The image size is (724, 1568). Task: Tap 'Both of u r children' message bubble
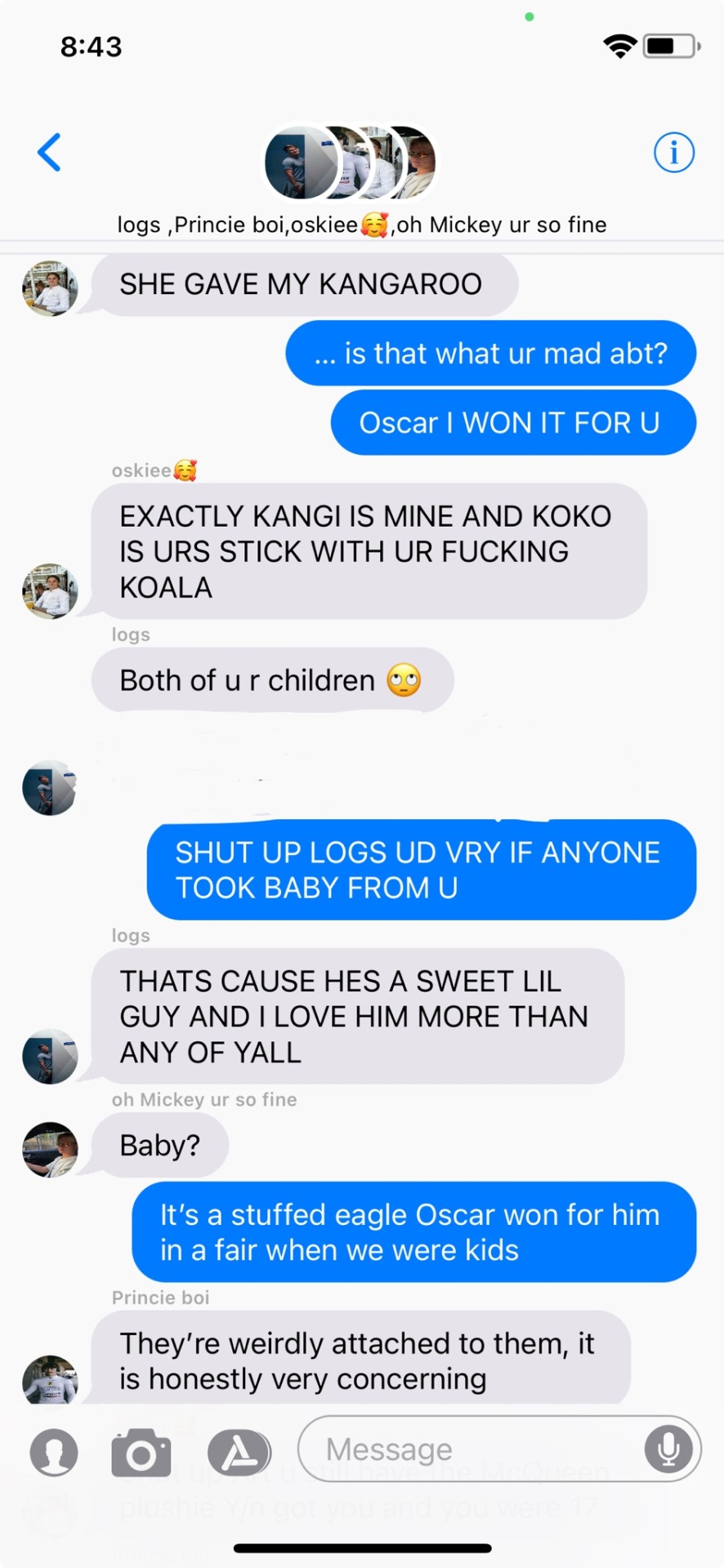(272, 679)
